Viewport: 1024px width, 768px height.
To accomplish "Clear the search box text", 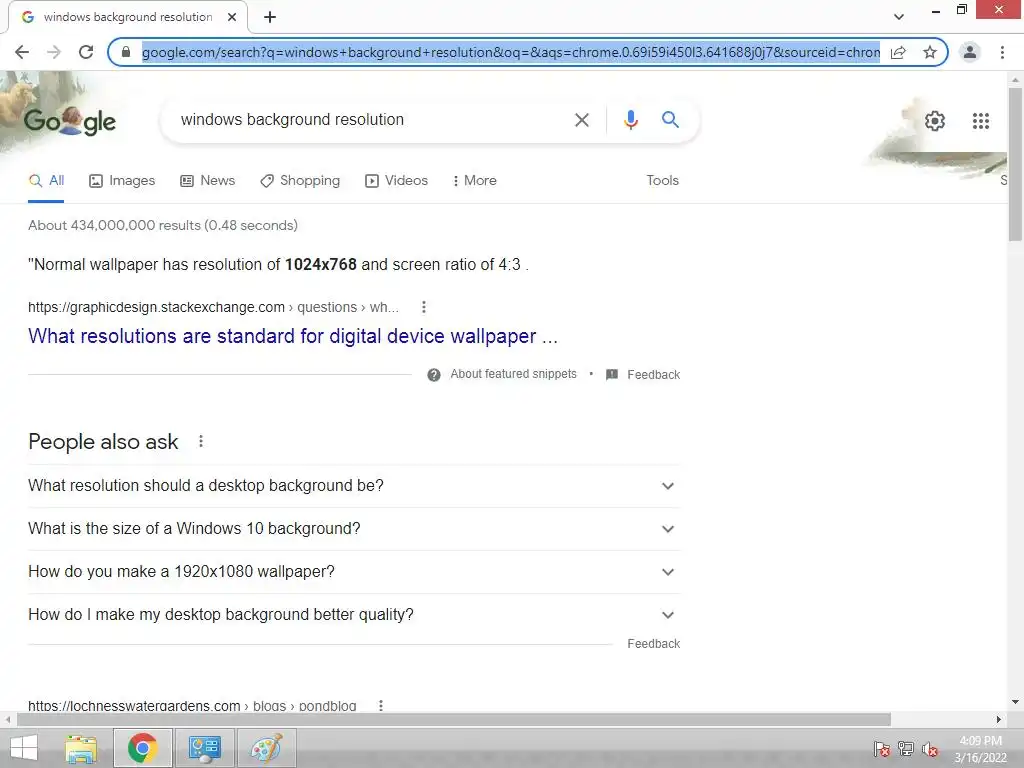I will pos(581,120).
